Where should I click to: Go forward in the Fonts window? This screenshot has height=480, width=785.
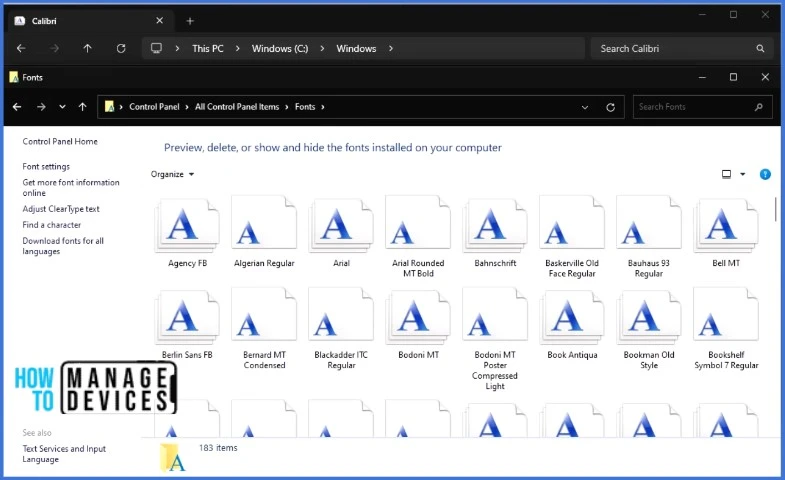click(x=41, y=107)
